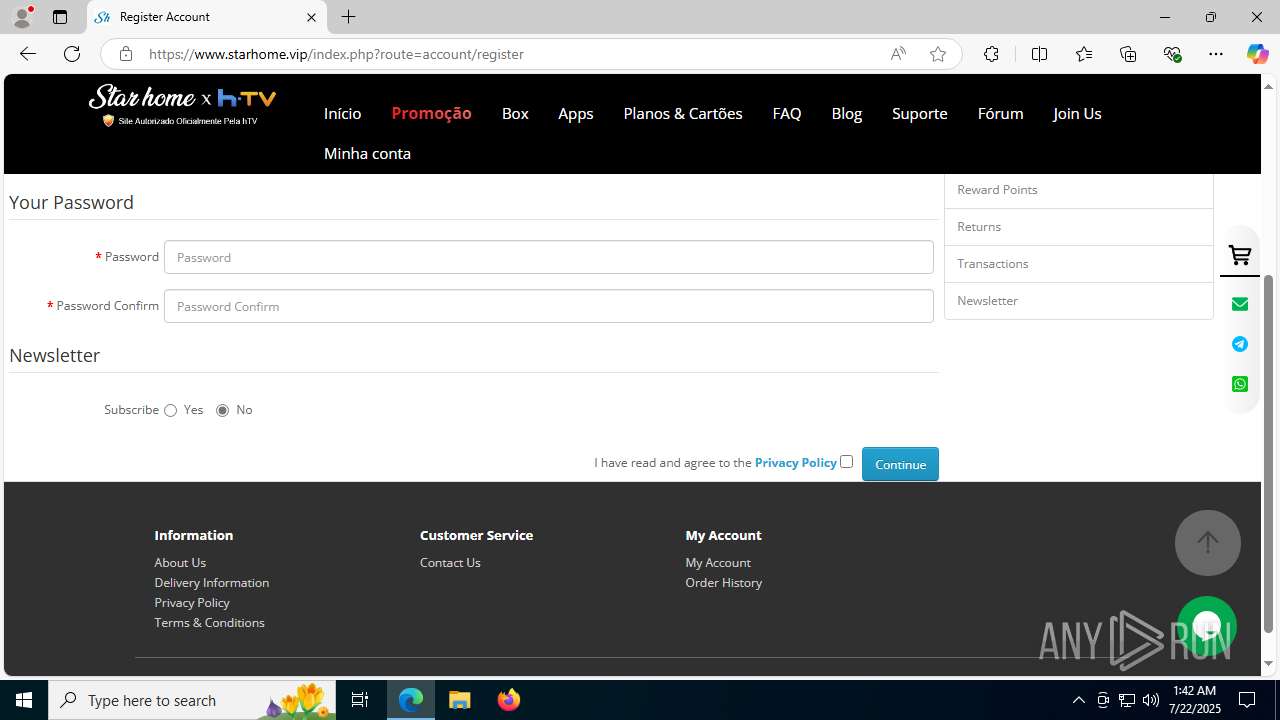The width and height of the screenshot is (1280, 720).
Task: Open the Apps menu item
Action: tap(576, 114)
